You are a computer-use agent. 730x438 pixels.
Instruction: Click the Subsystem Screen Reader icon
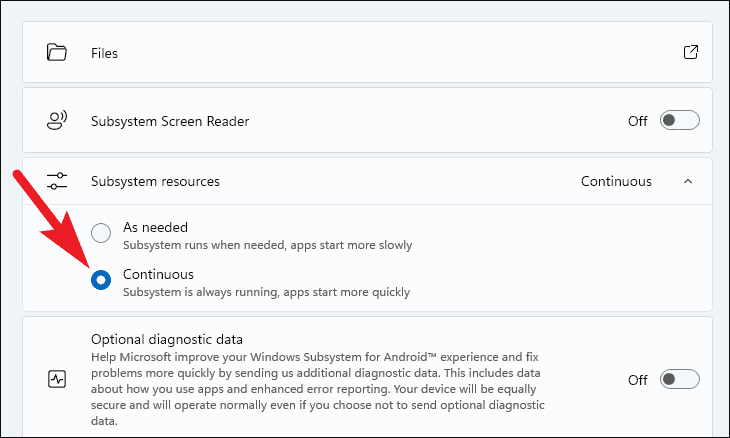(57, 121)
